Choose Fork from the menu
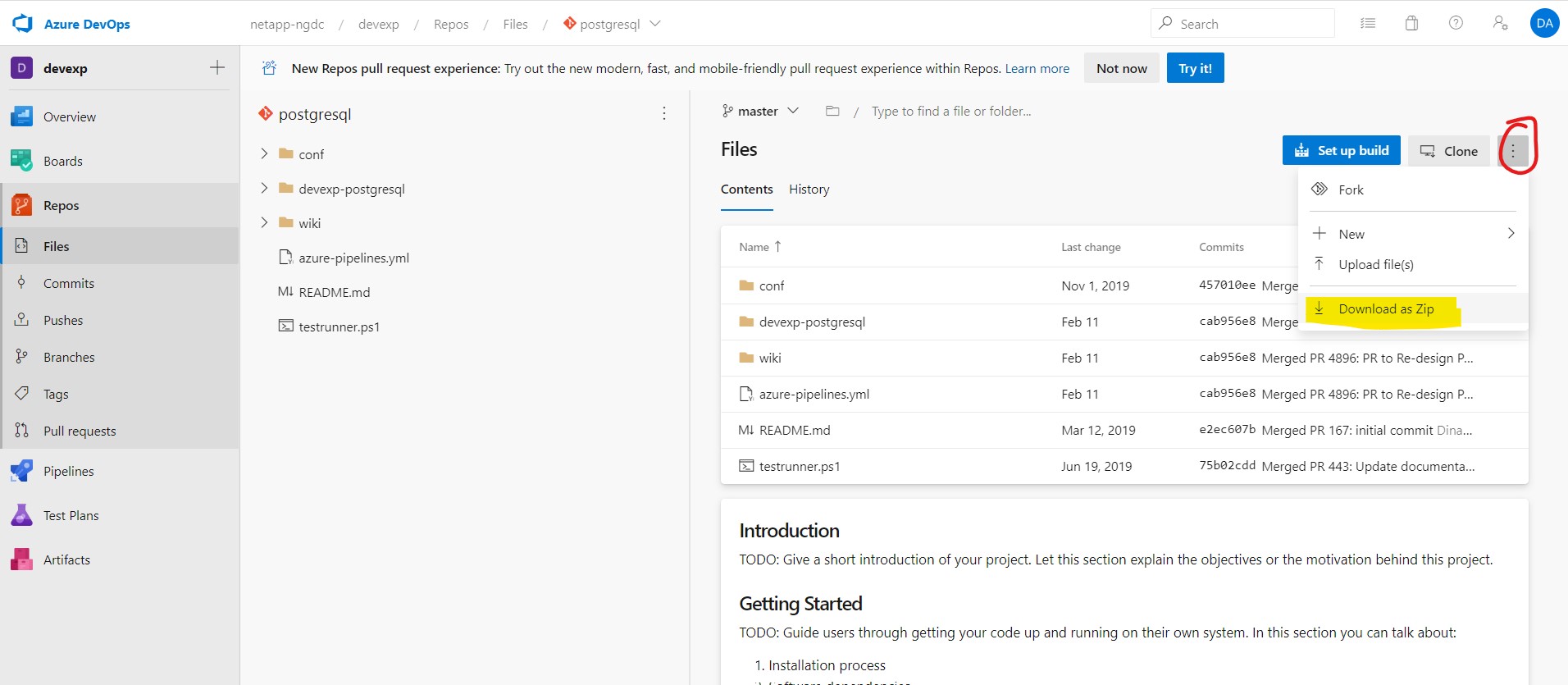The height and width of the screenshot is (685, 1568). tap(1351, 190)
